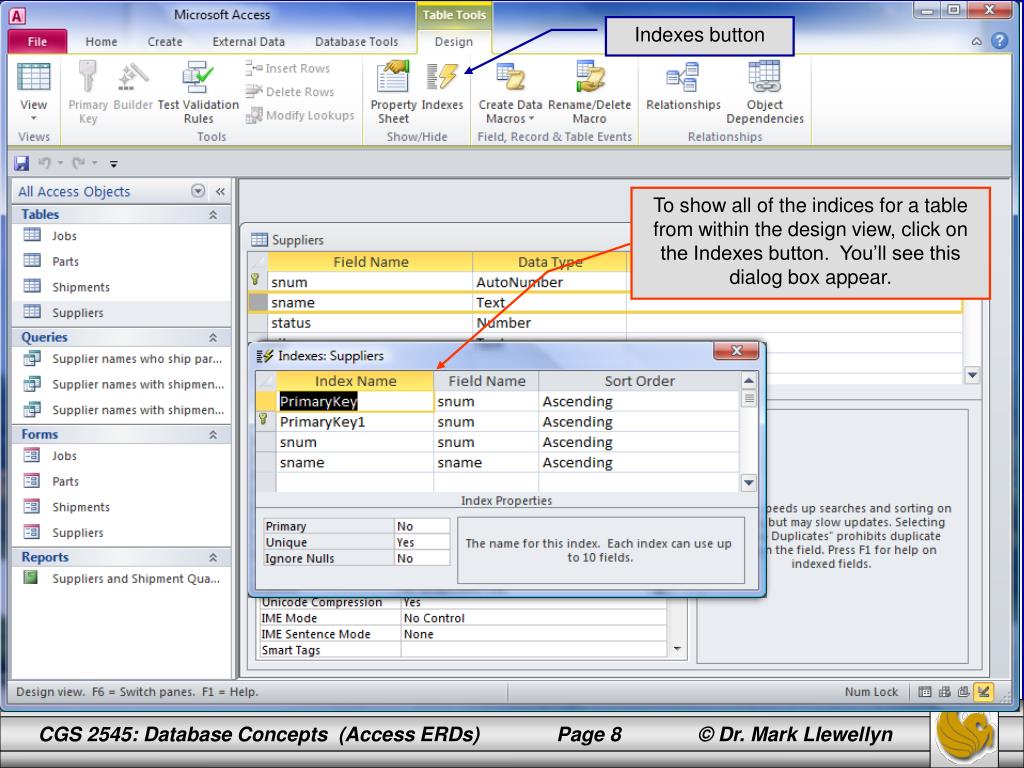Open the Relationships window from ribbon
This screenshot has width=1024, height=768.
click(x=683, y=86)
